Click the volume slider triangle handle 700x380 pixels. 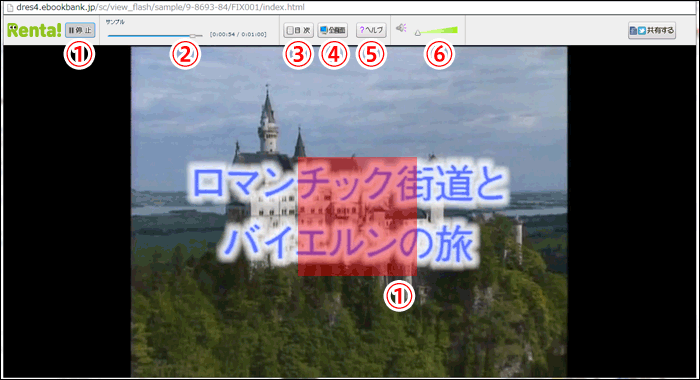pos(417,33)
